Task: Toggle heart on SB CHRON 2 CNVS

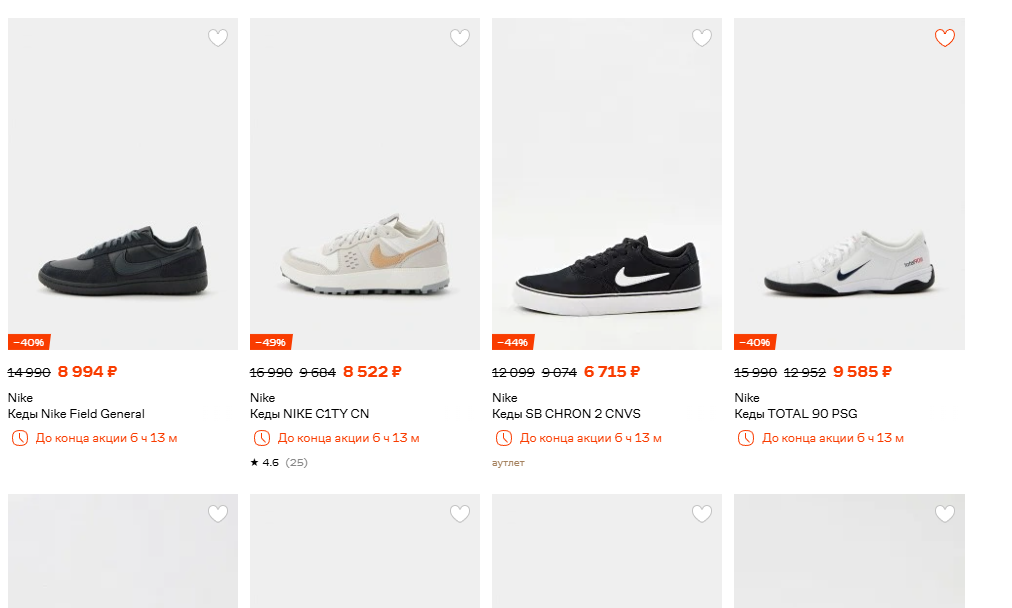Action: click(x=702, y=38)
